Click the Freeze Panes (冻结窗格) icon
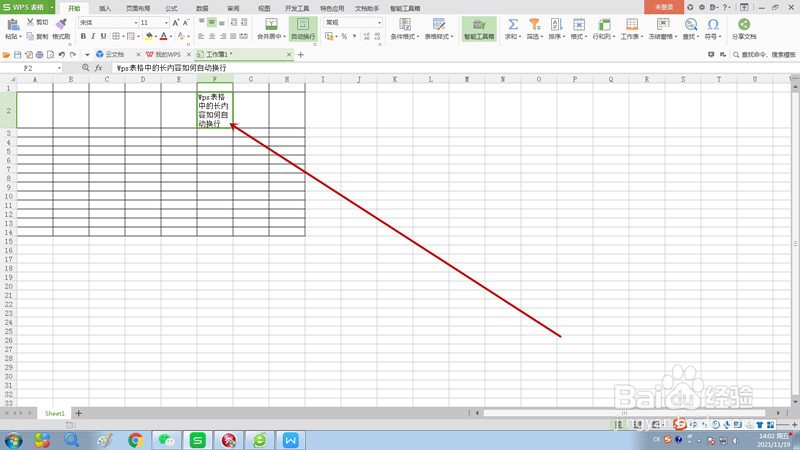 click(663, 24)
